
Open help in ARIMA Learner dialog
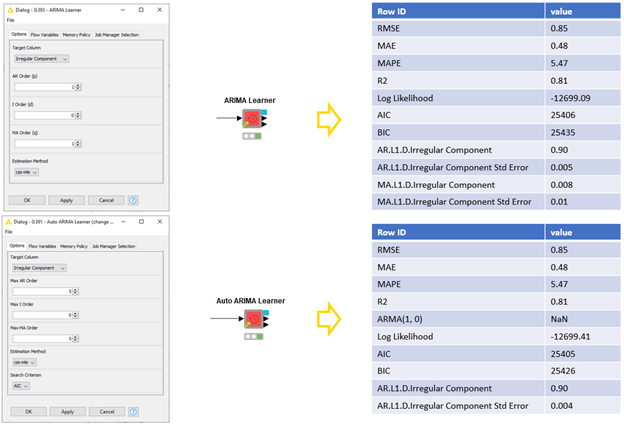click(133, 200)
